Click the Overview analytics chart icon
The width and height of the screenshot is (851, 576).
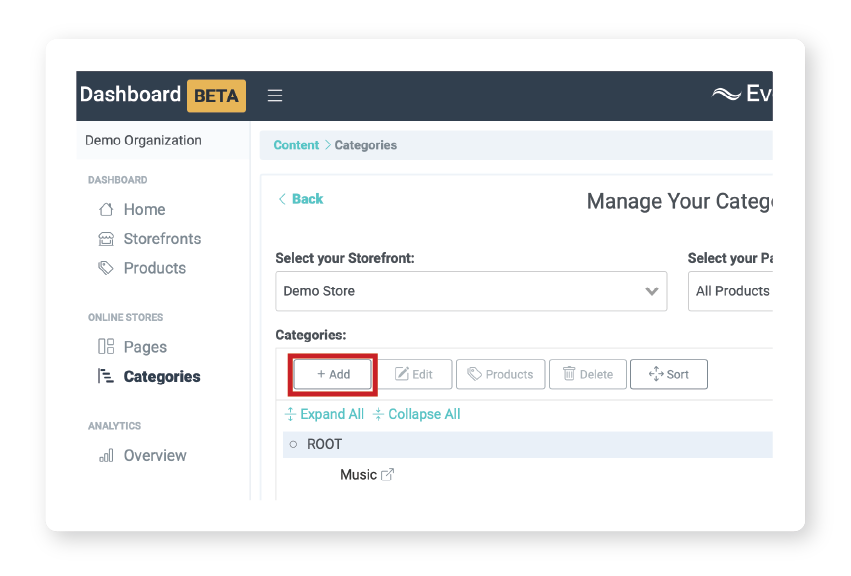pos(106,456)
